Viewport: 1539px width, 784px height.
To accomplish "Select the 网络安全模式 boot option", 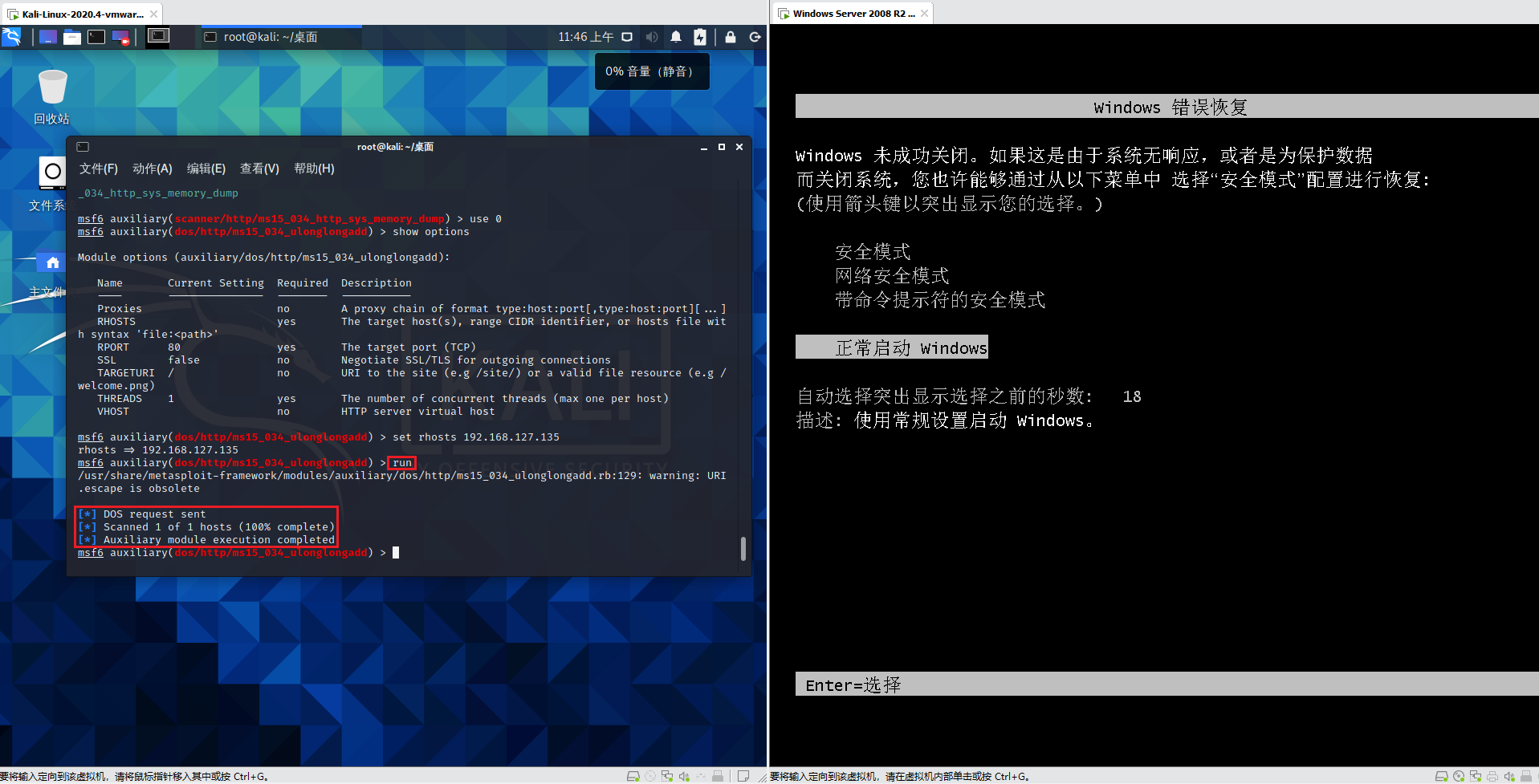I will click(891, 275).
